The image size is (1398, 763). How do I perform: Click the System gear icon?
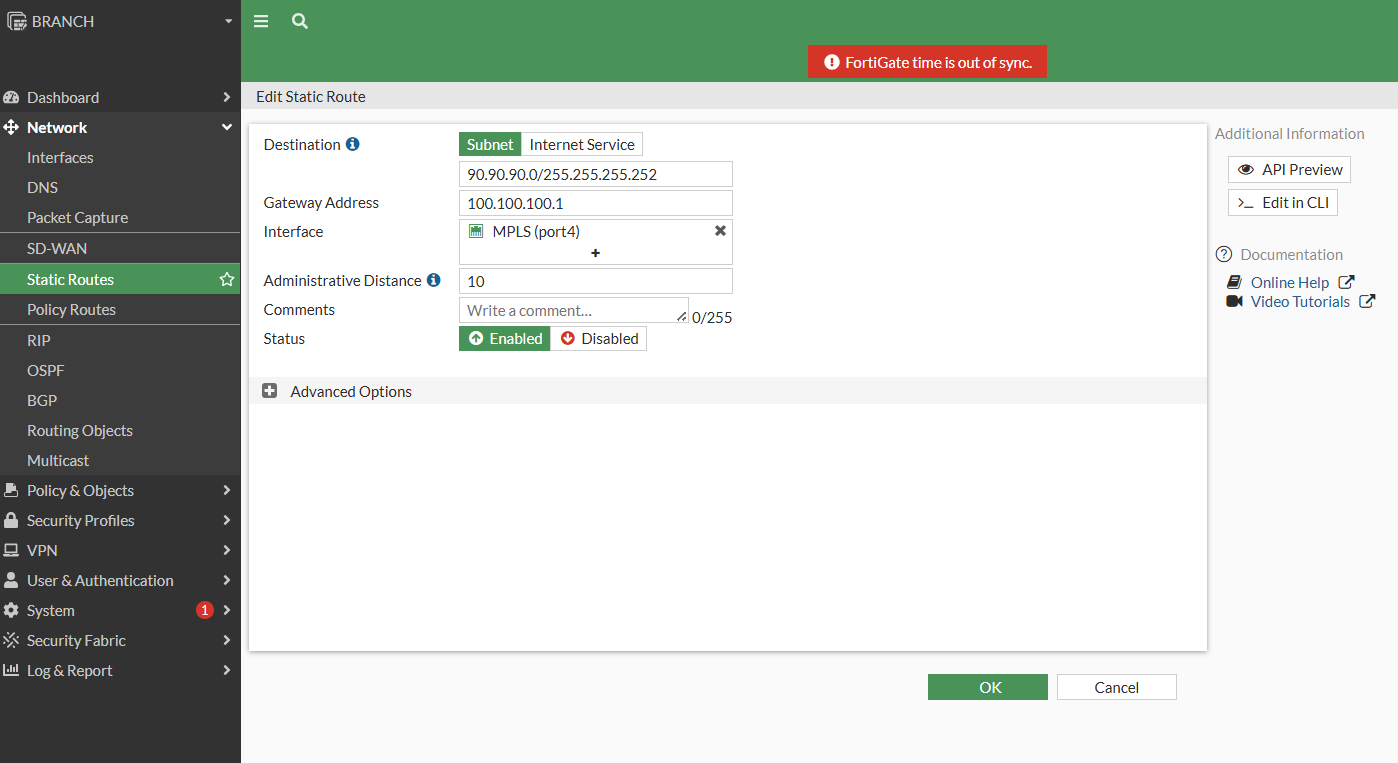pyautogui.click(x=12, y=610)
